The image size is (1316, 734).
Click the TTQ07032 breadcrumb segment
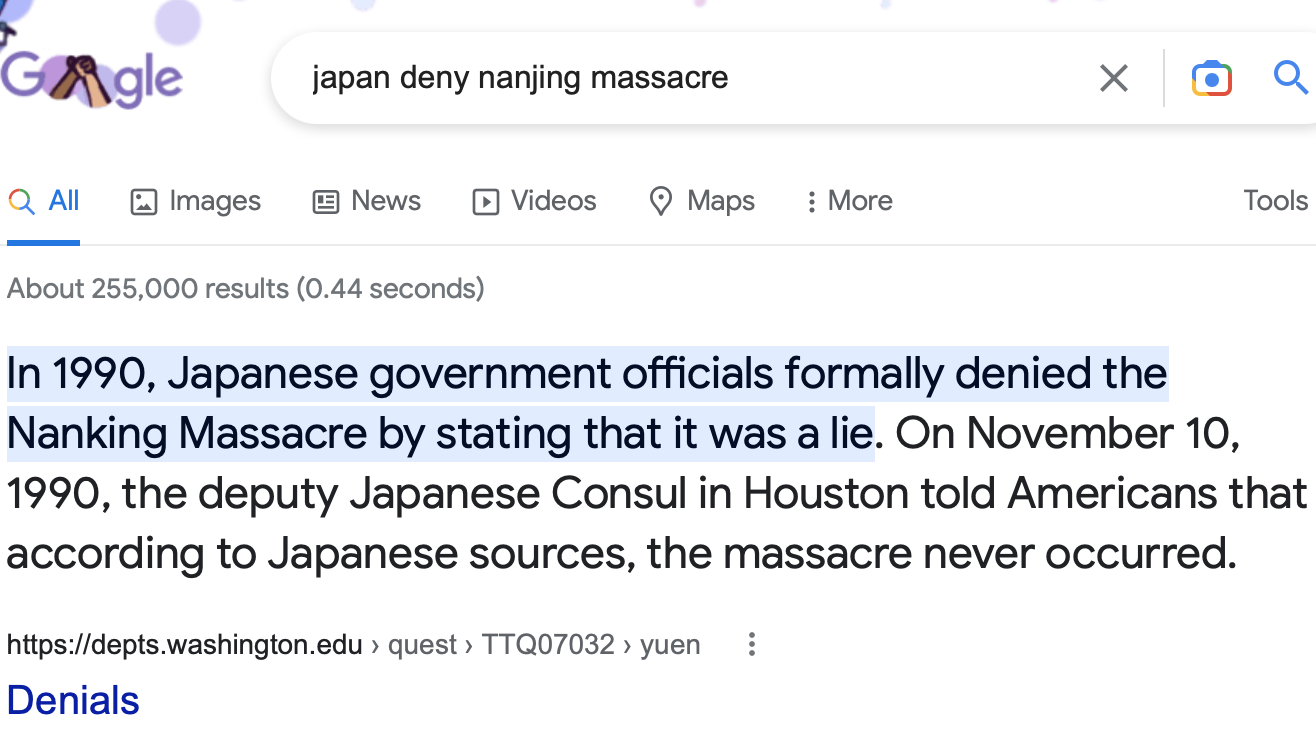click(x=548, y=645)
